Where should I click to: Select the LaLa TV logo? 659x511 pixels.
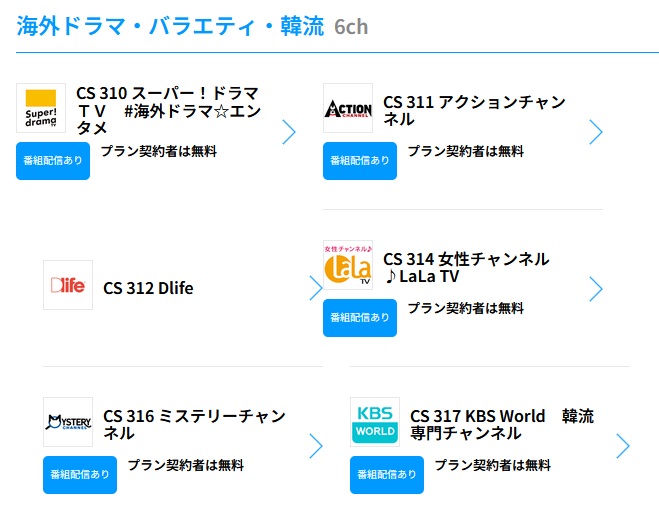pyautogui.click(x=348, y=265)
